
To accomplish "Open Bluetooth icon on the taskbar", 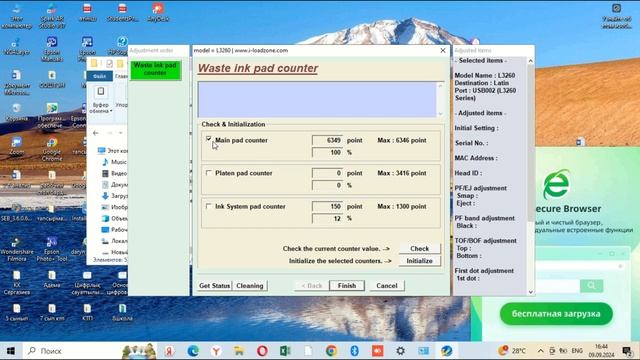I will (354, 351).
